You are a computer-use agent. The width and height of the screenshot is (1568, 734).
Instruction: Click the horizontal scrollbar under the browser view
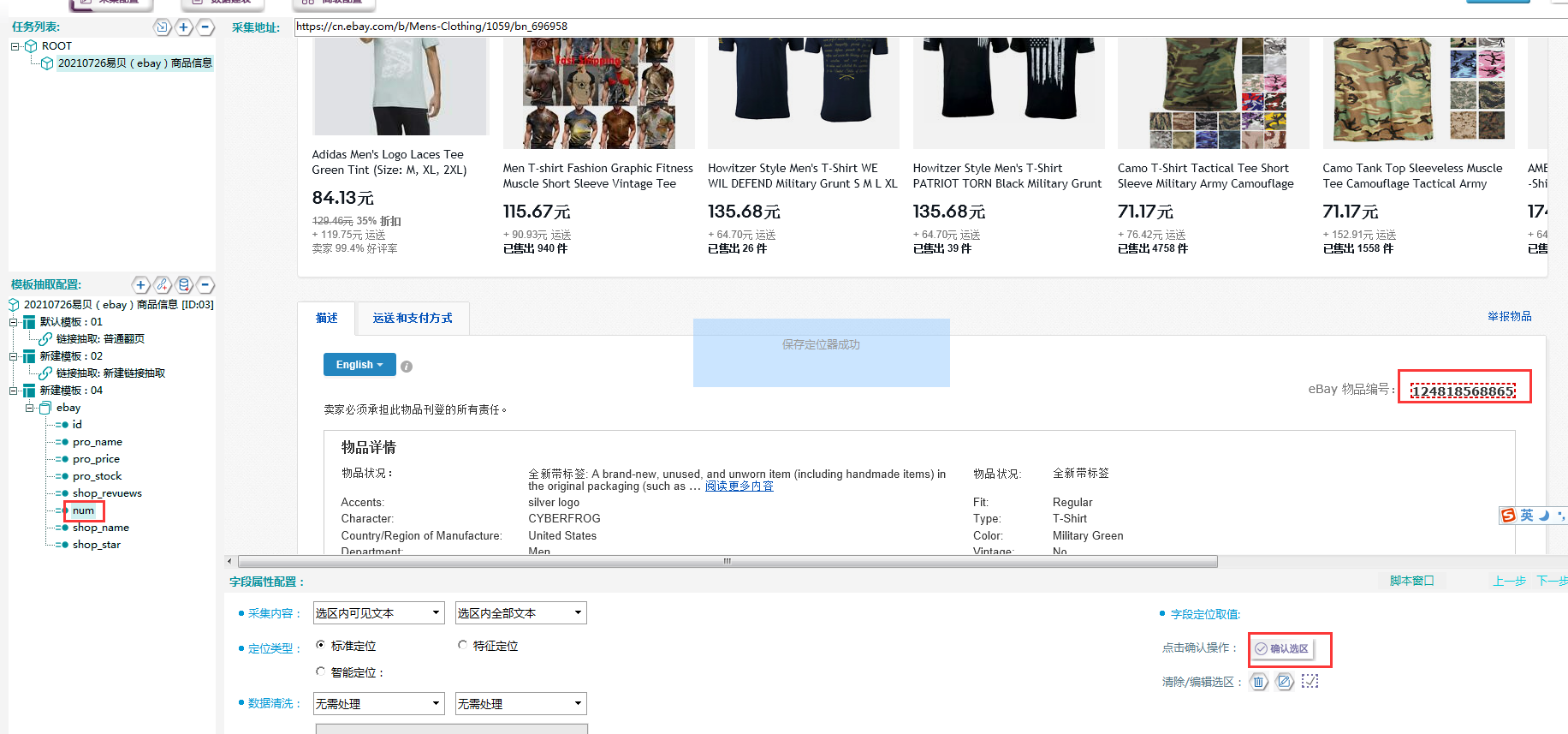(x=728, y=562)
